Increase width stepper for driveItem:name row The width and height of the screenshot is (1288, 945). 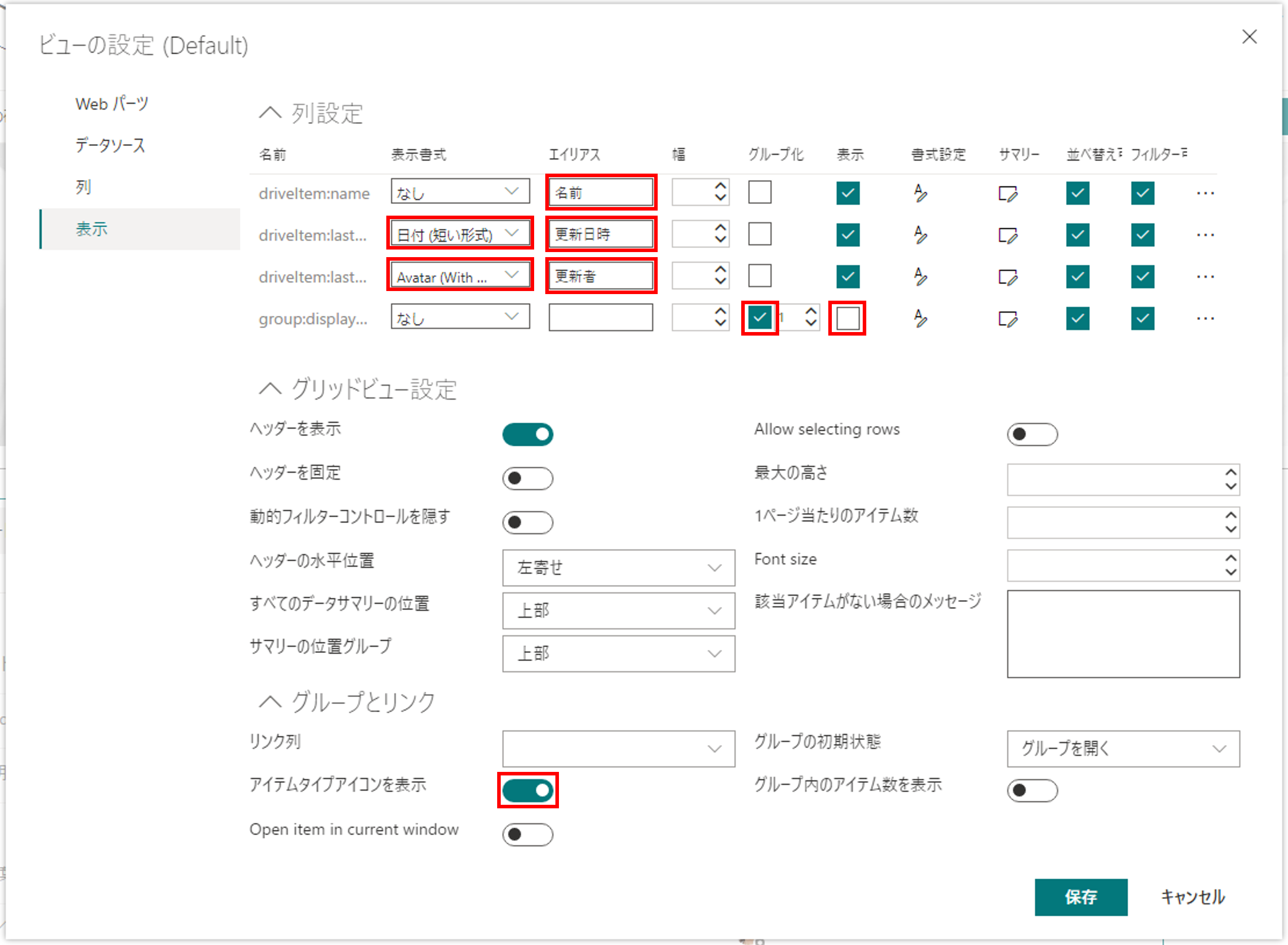coord(720,186)
